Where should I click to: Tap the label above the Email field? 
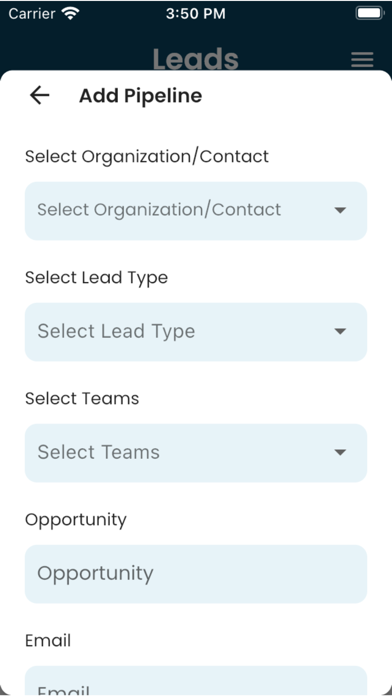tap(48, 641)
